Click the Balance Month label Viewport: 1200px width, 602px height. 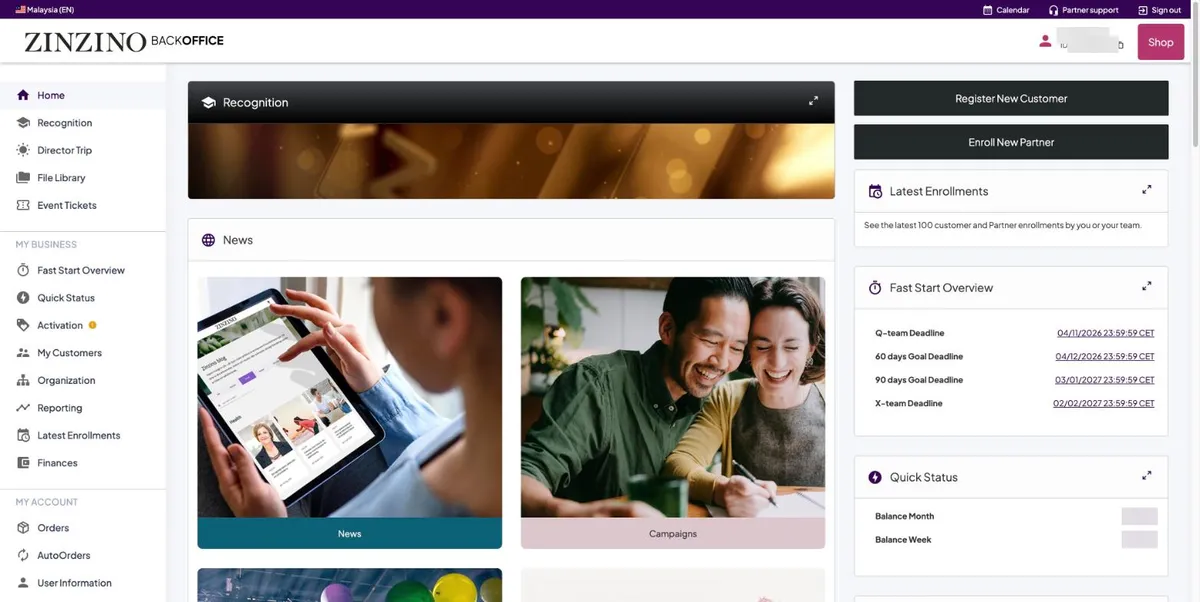pos(904,516)
